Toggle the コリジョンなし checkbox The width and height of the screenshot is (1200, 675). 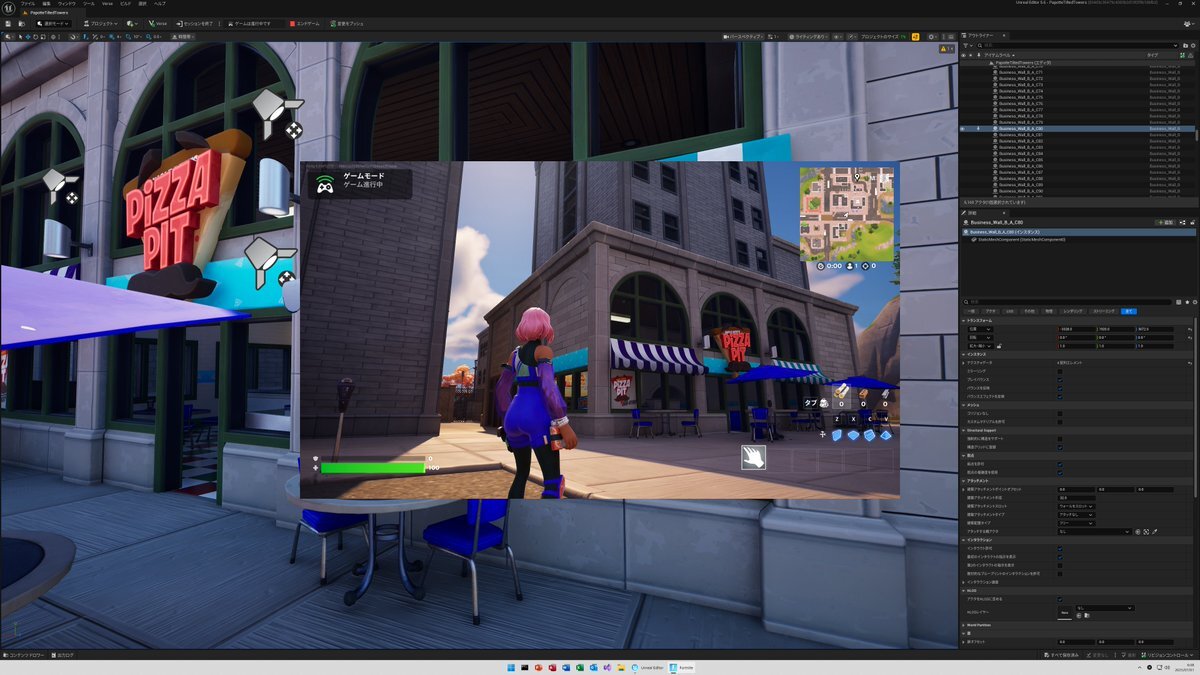[1061, 413]
